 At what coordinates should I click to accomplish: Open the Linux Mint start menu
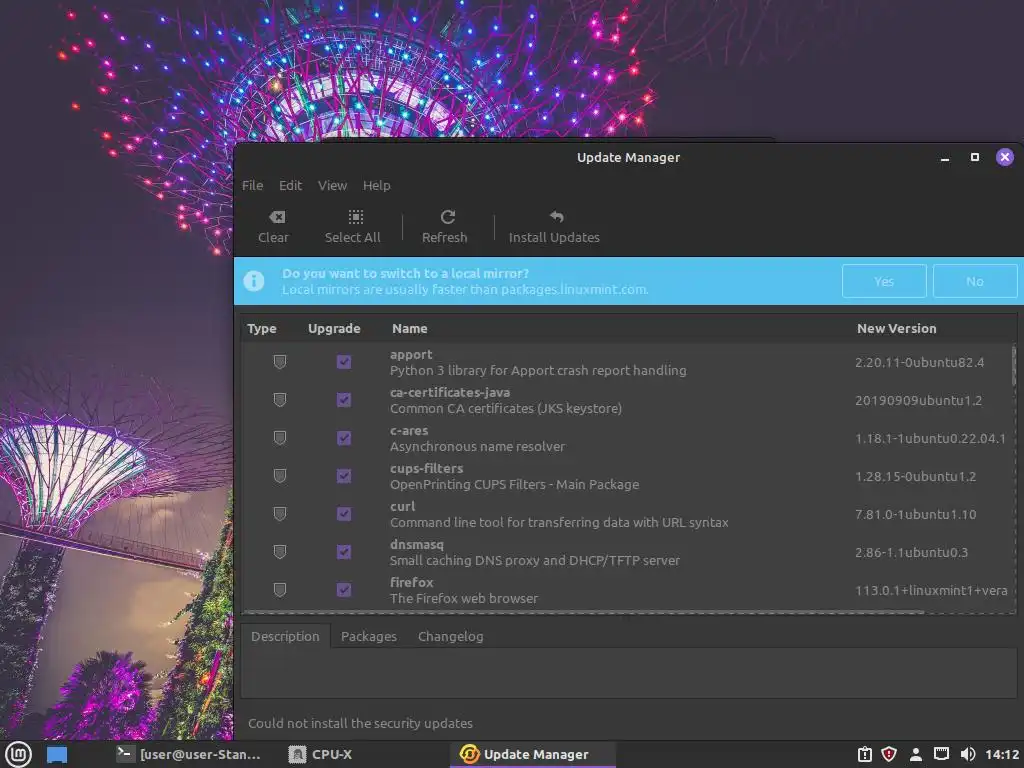[x=18, y=754]
